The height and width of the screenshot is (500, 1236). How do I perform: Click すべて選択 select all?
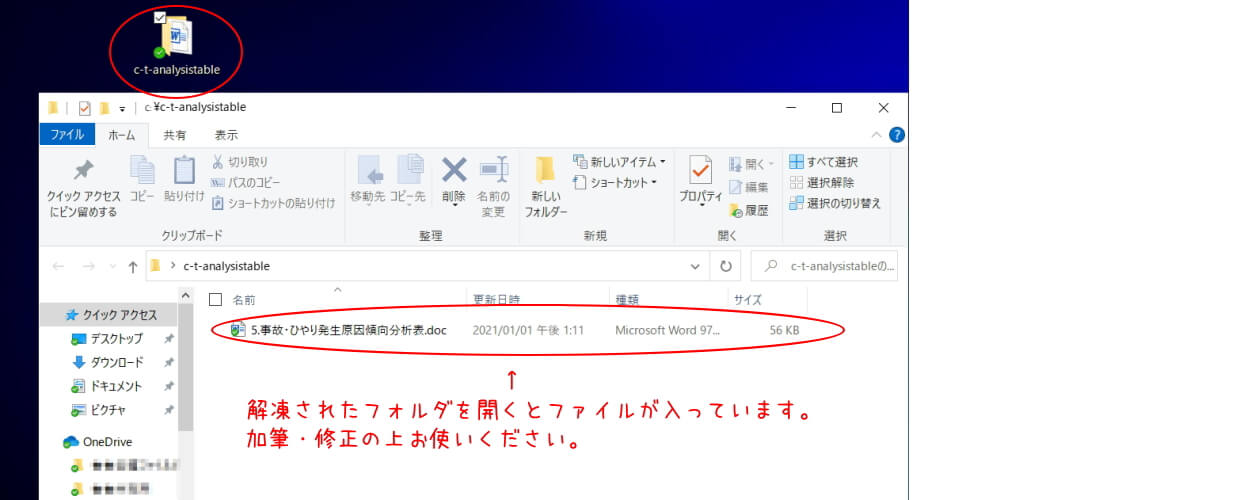pyautogui.click(x=823, y=162)
